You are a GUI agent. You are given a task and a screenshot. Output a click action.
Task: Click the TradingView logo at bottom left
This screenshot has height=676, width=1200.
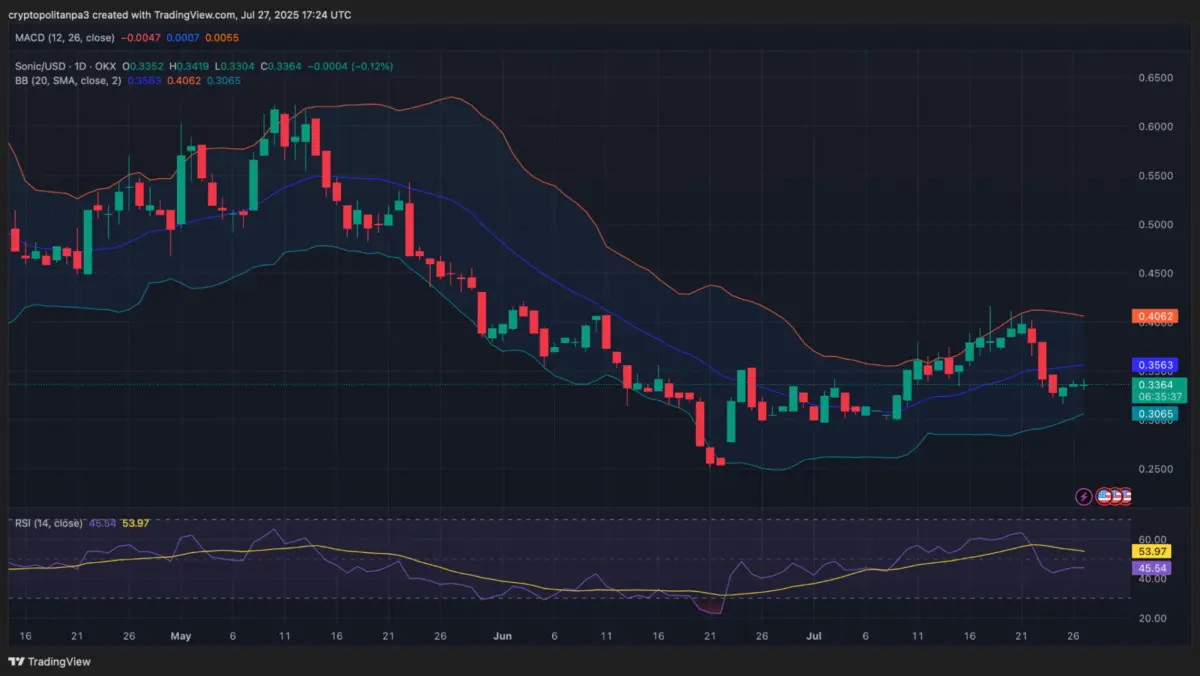[x=46, y=661]
